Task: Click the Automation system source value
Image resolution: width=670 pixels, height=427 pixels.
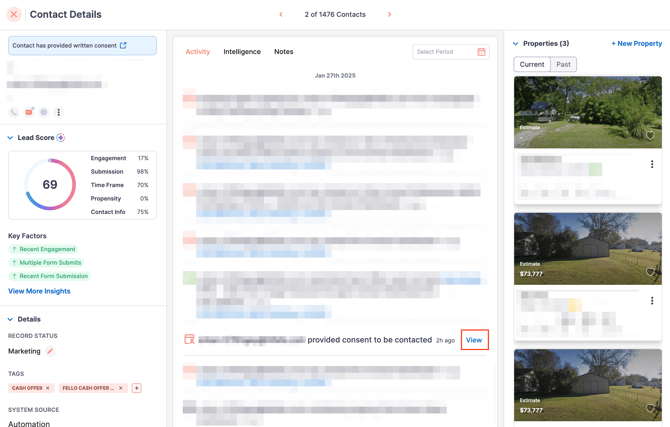Action: point(29,424)
